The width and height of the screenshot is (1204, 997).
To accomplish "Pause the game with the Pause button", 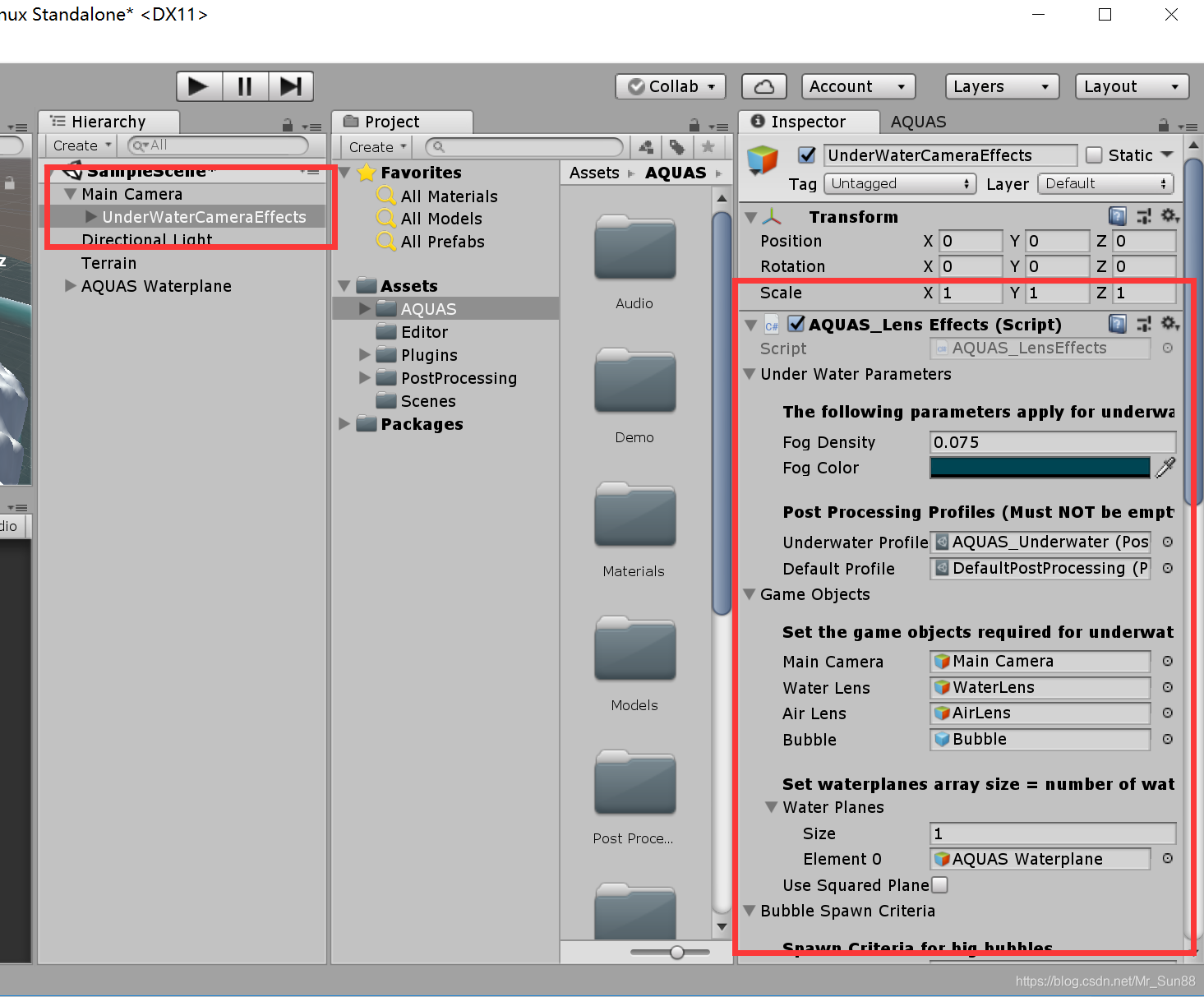I will point(245,86).
